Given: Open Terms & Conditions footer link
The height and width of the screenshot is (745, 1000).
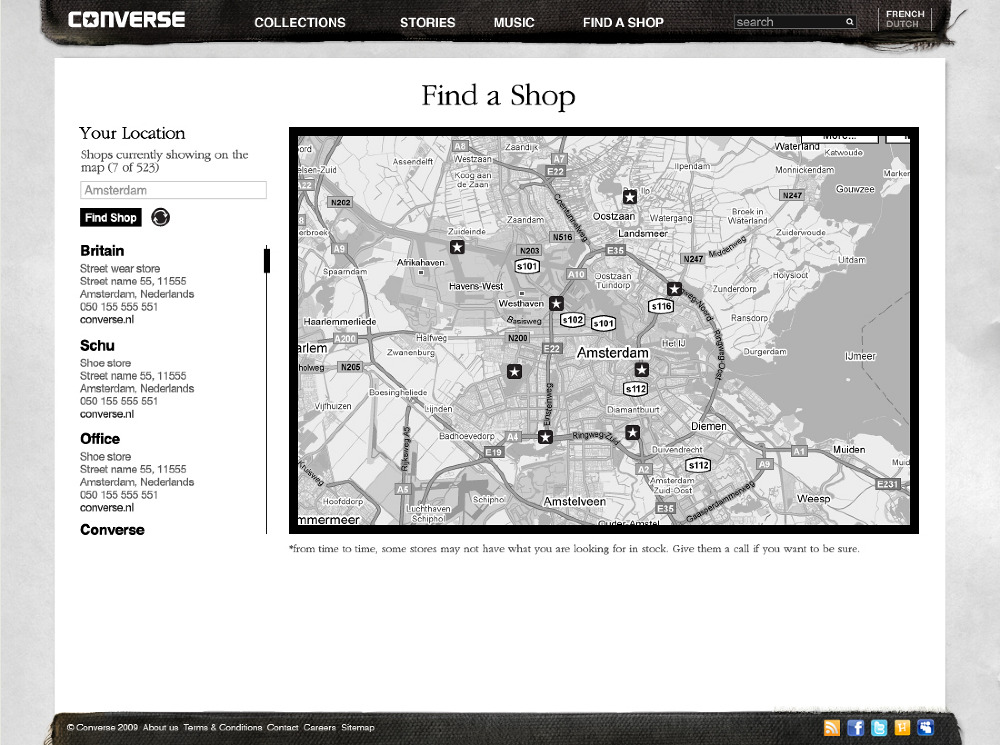Looking at the screenshot, I should [x=223, y=728].
